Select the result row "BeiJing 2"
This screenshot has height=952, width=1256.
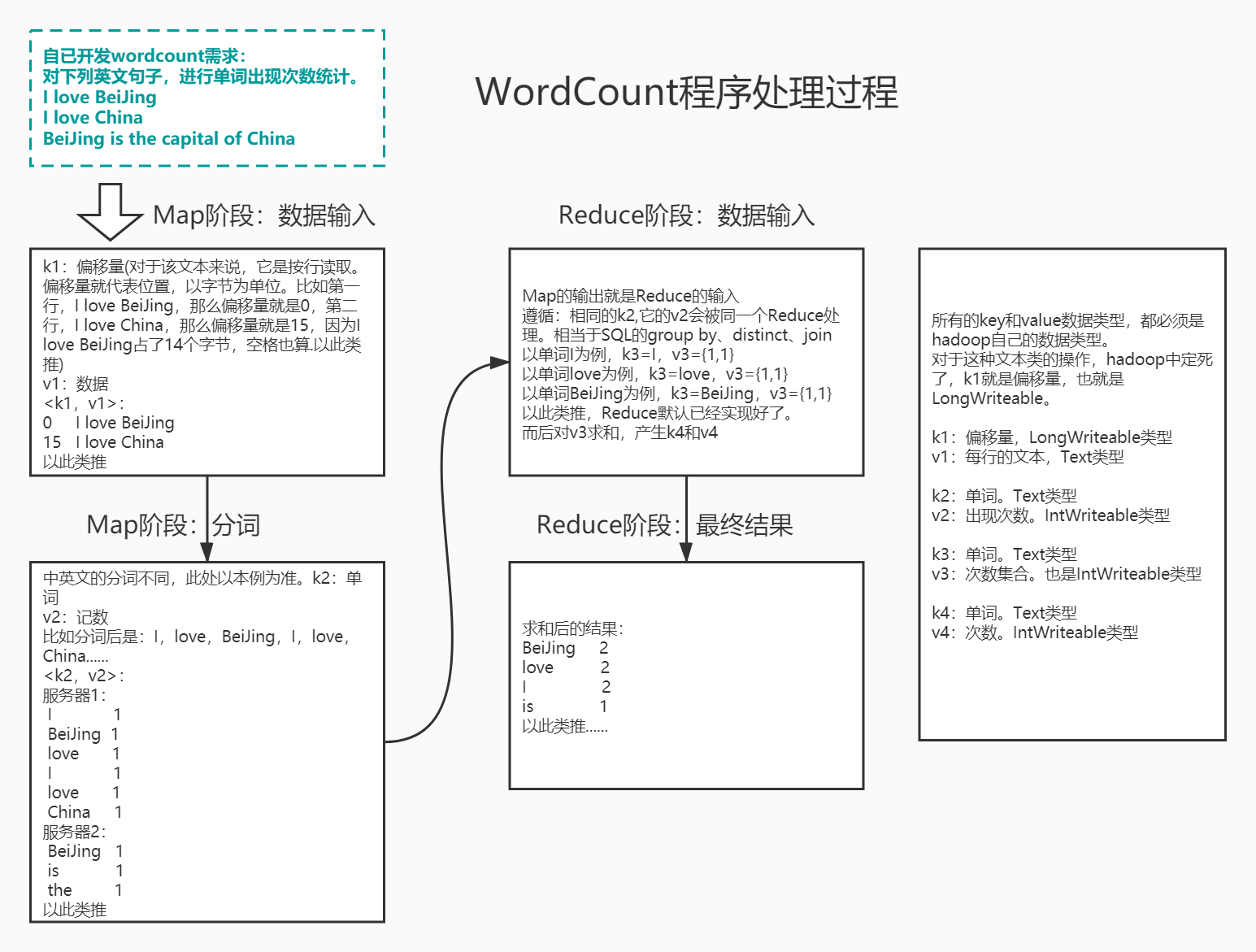click(x=566, y=648)
